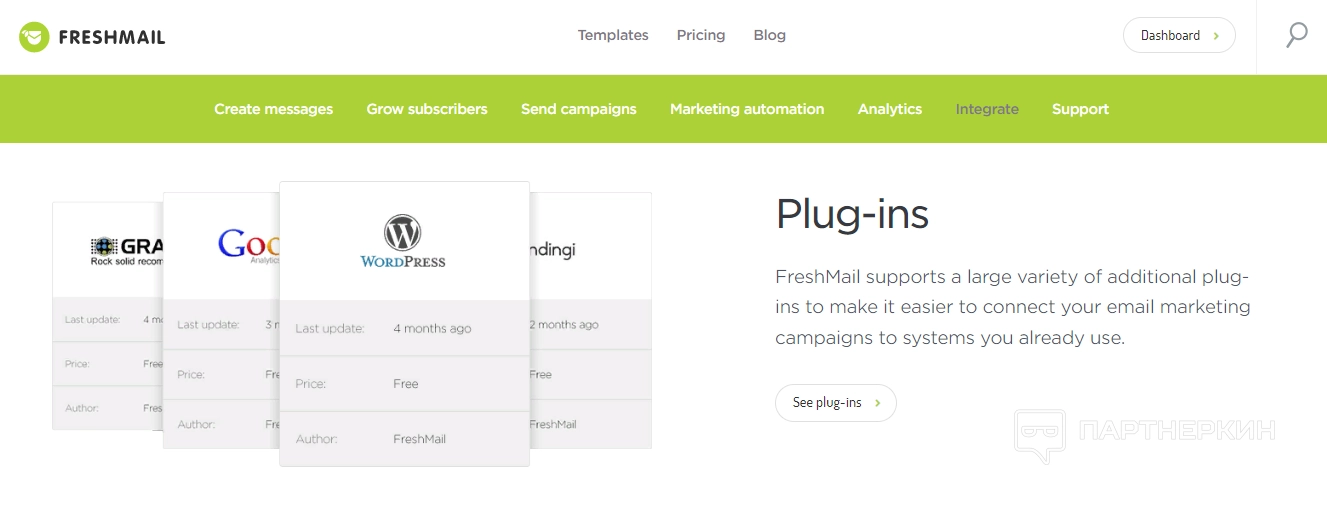
Task: Open Marketing automation in green bar
Action: pos(747,109)
